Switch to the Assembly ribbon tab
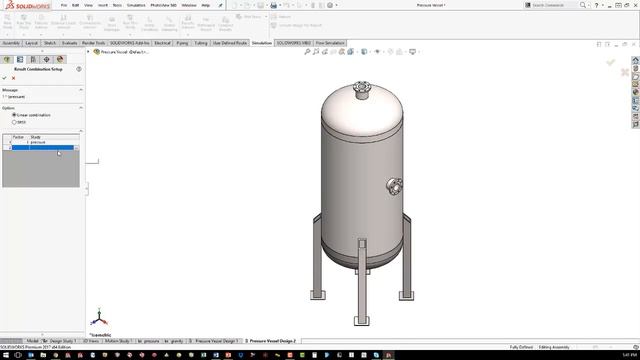This screenshot has height=360, width=640. (x=11, y=43)
